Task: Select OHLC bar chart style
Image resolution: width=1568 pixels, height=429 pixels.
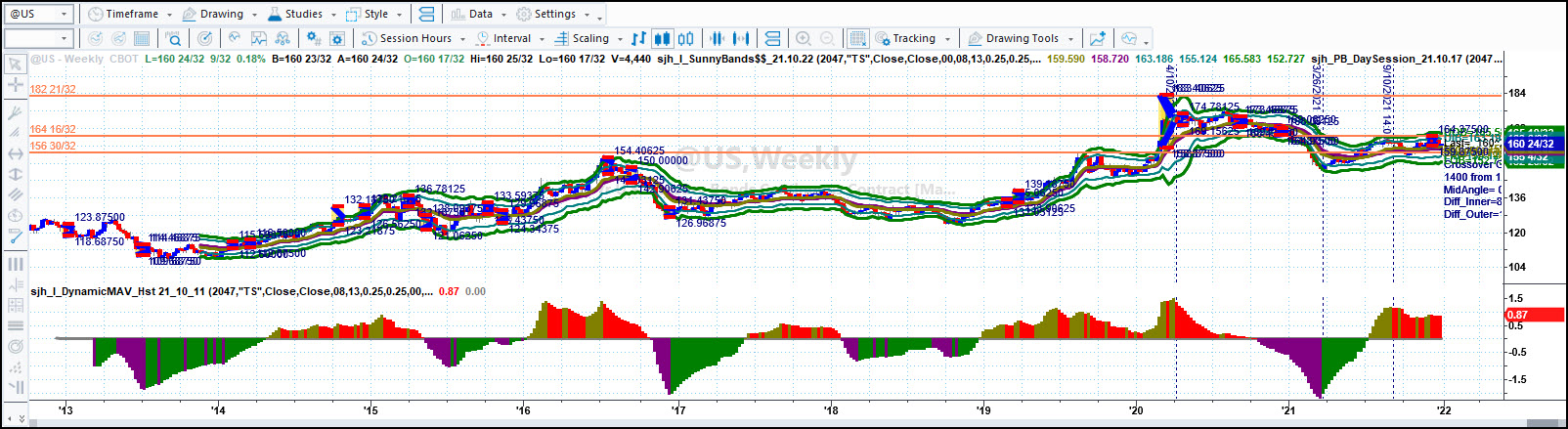Action: pyautogui.click(x=638, y=38)
